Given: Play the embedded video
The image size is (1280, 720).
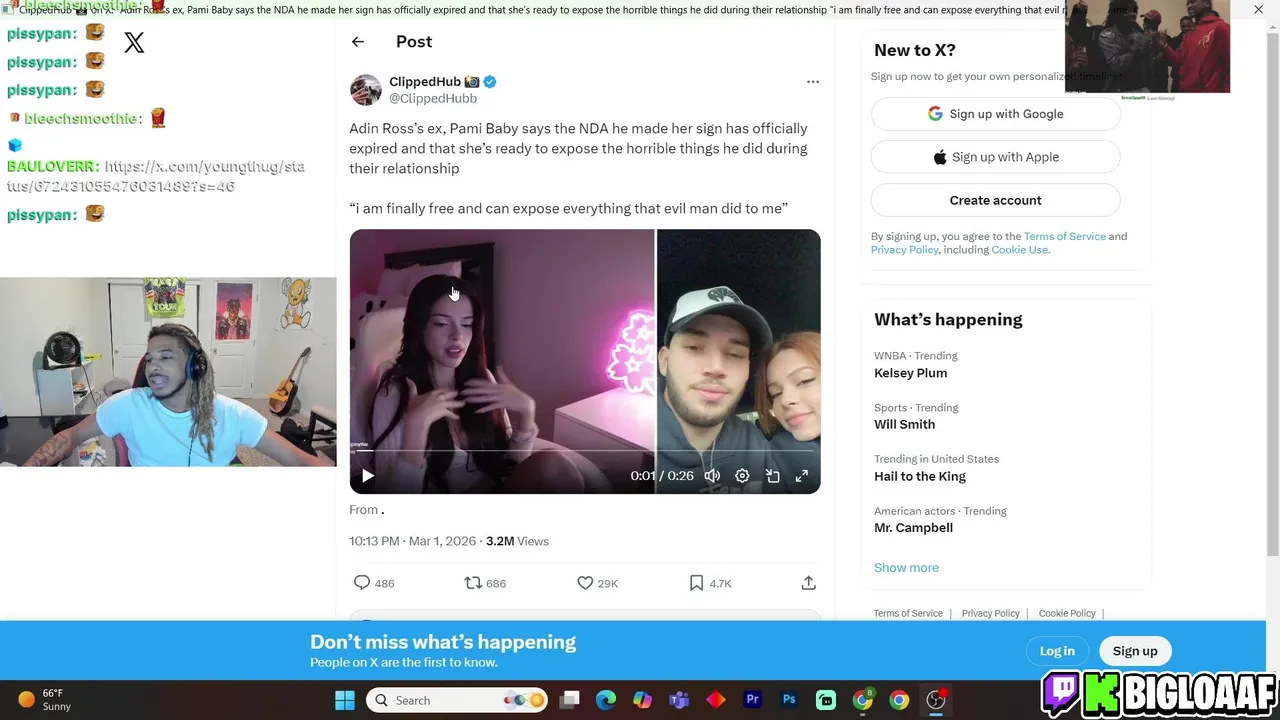Looking at the screenshot, I should [367, 476].
